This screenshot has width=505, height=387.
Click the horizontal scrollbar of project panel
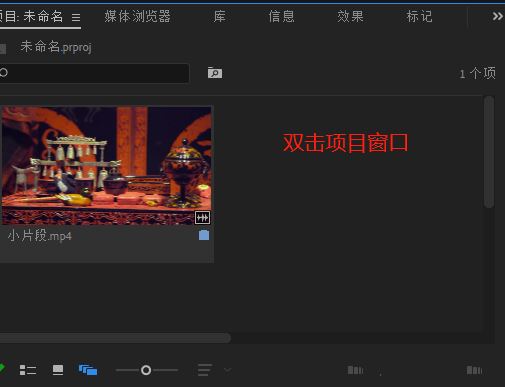115,338
